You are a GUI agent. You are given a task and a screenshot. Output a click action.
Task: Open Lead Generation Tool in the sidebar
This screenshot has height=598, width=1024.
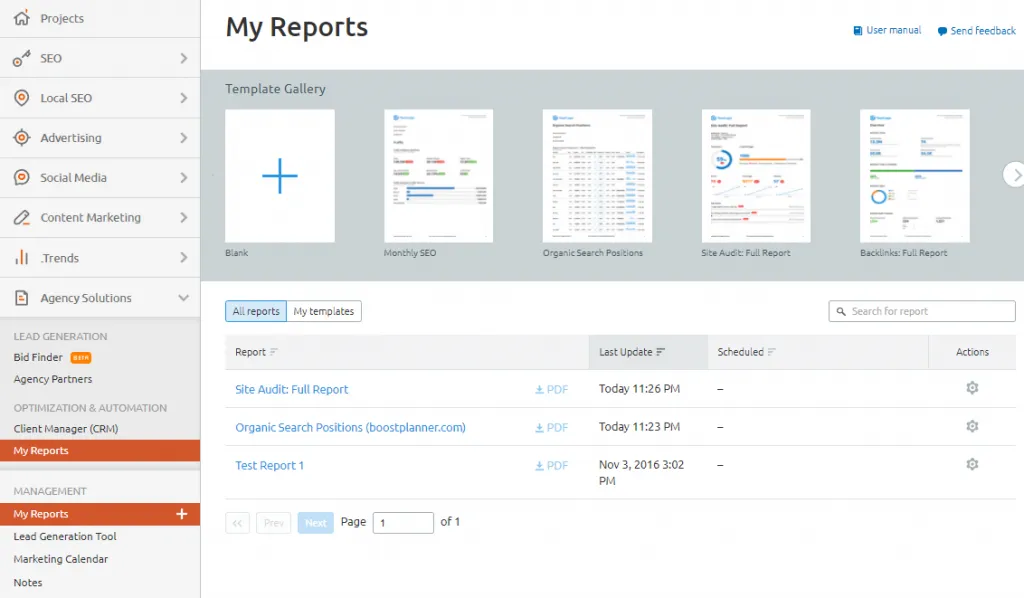point(65,536)
